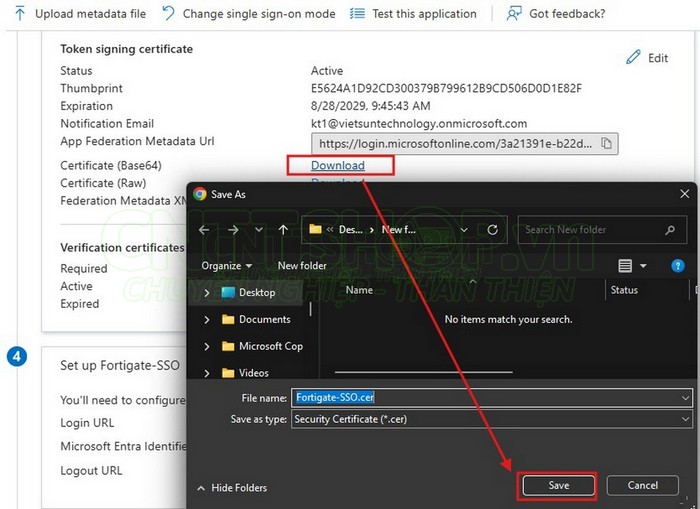Click the Test this application checklist icon
Image resolution: width=700 pixels, height=509 pixels.
pos(357,13)
